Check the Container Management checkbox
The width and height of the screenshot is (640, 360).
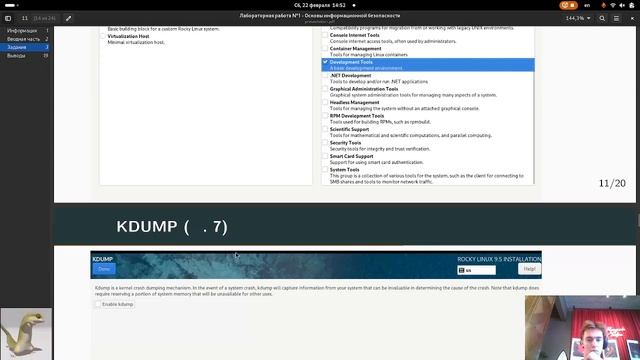coord(325,49)
